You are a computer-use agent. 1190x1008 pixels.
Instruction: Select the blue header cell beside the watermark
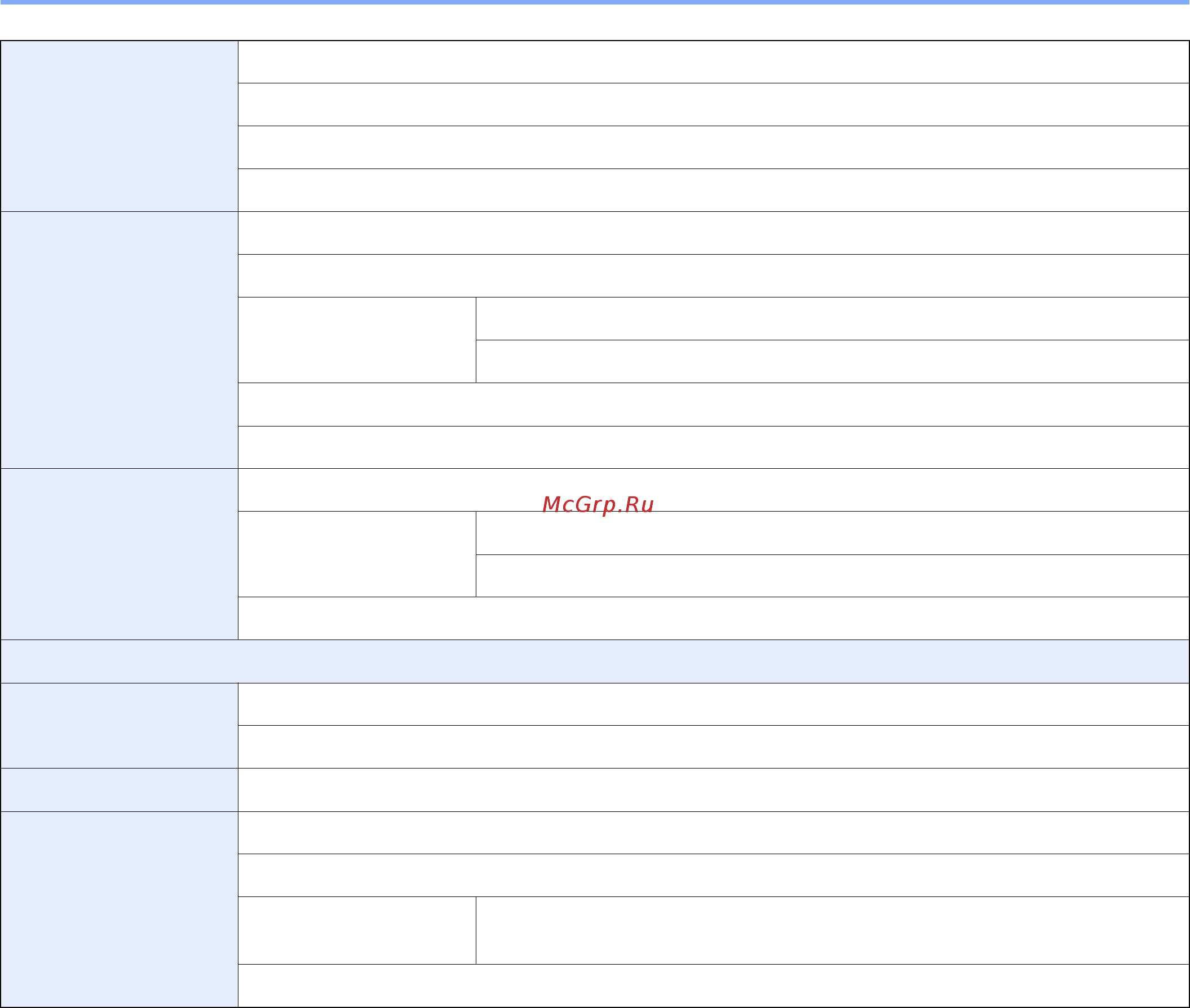(x=120, y=554)
